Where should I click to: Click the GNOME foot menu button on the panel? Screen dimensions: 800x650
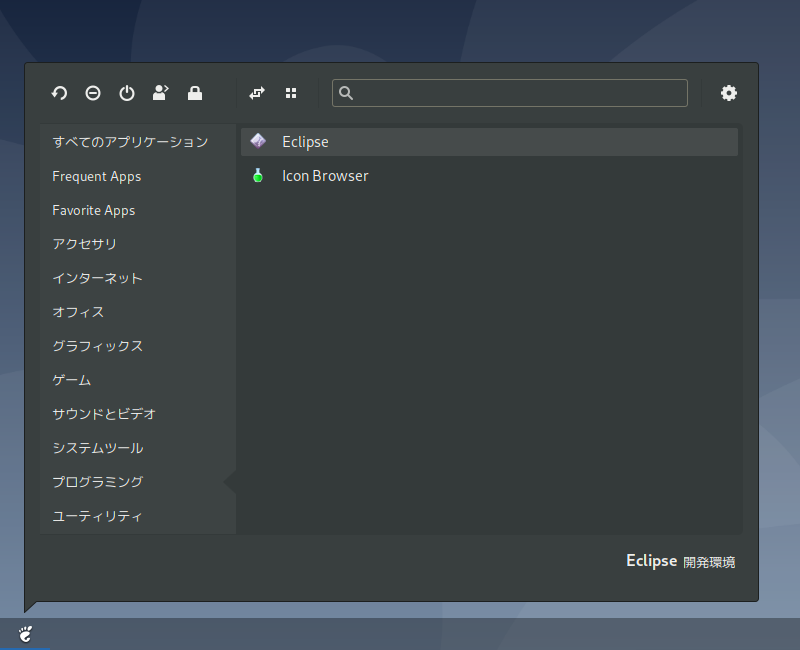coord(25,634)
